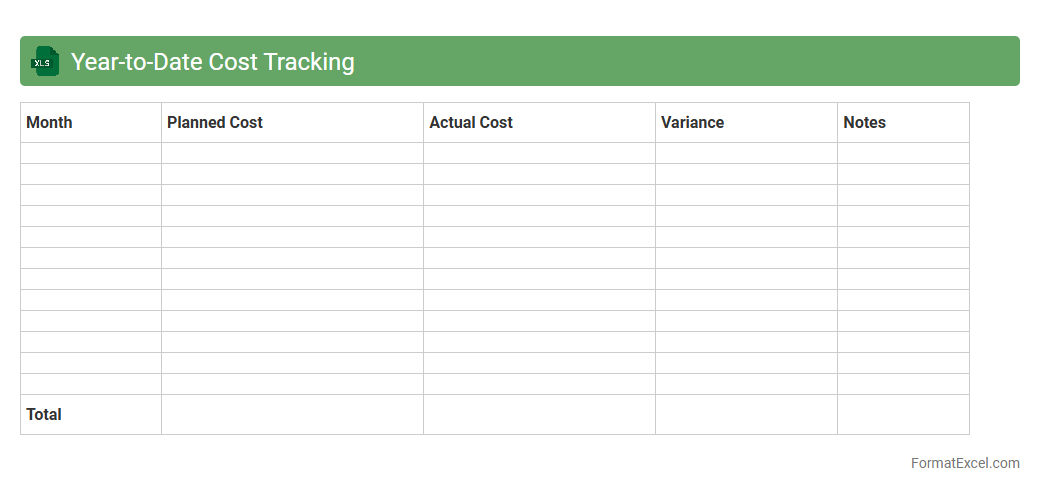Select the Notes column header
Image resolution: width=1040 pixels, height=492 pixels.
(903, 123)
